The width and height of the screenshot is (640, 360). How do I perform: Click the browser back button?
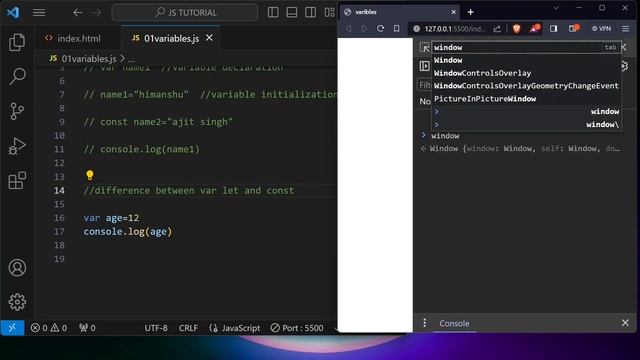click(x=348, y=29)
